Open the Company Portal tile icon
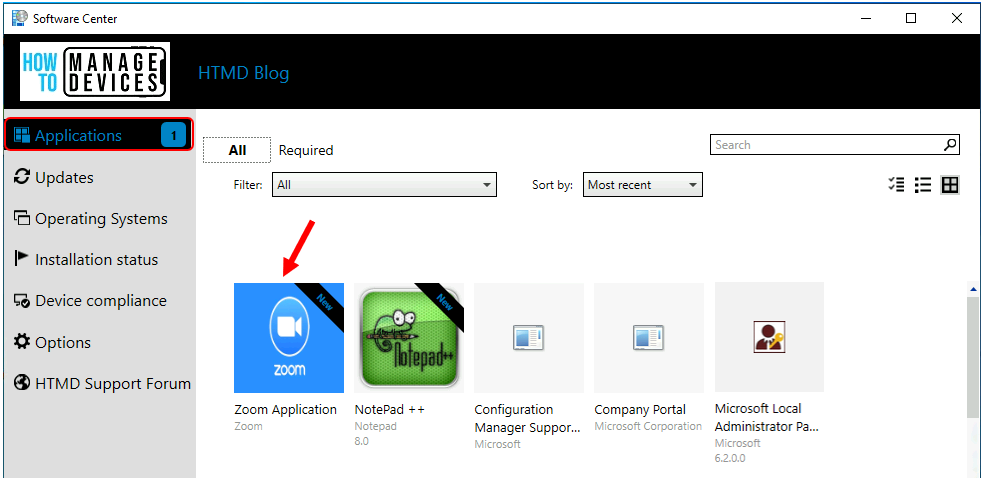Viewport: 985px width, 482px height. (649, 337)
